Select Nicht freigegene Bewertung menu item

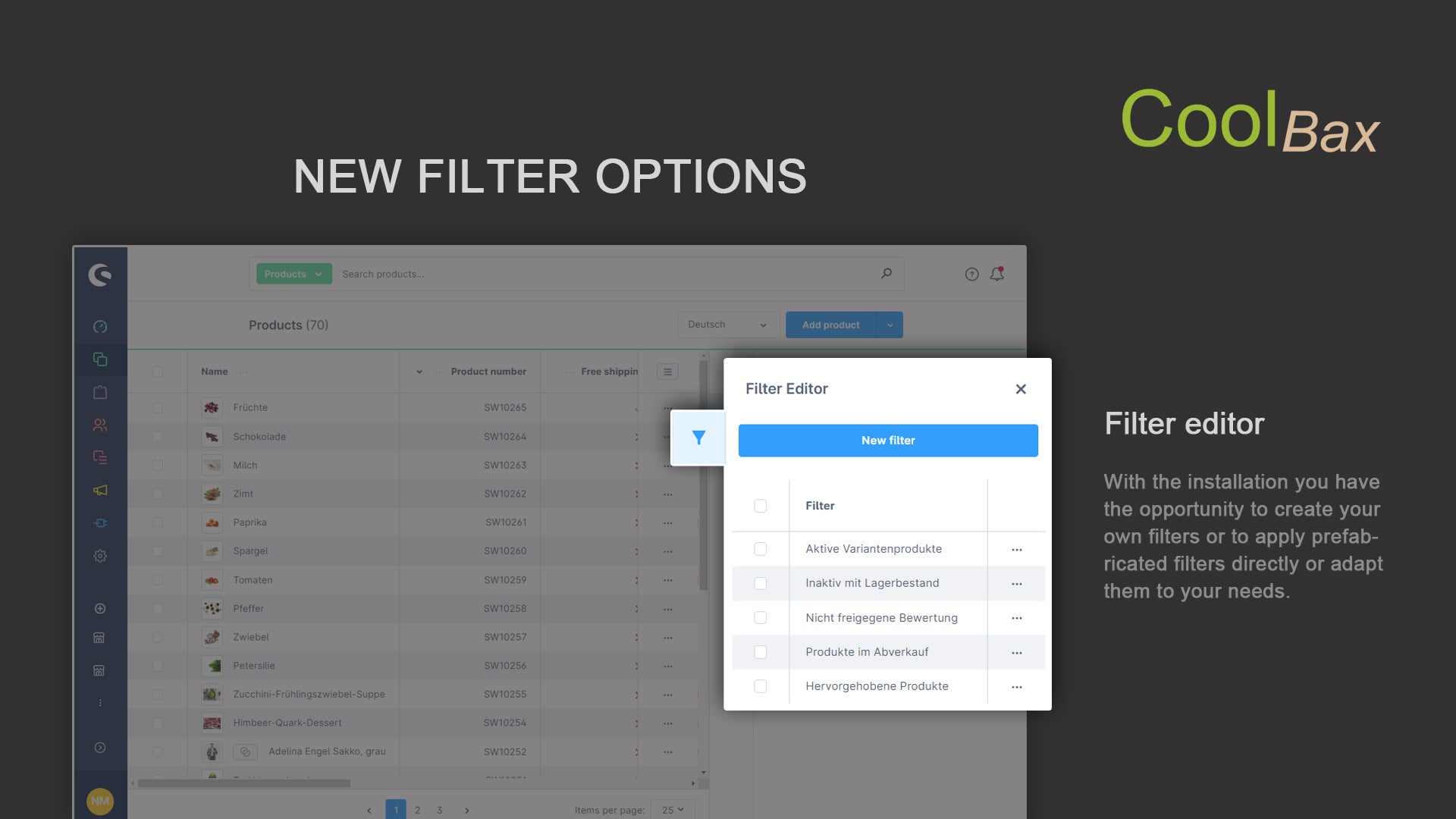pos(881,616)
